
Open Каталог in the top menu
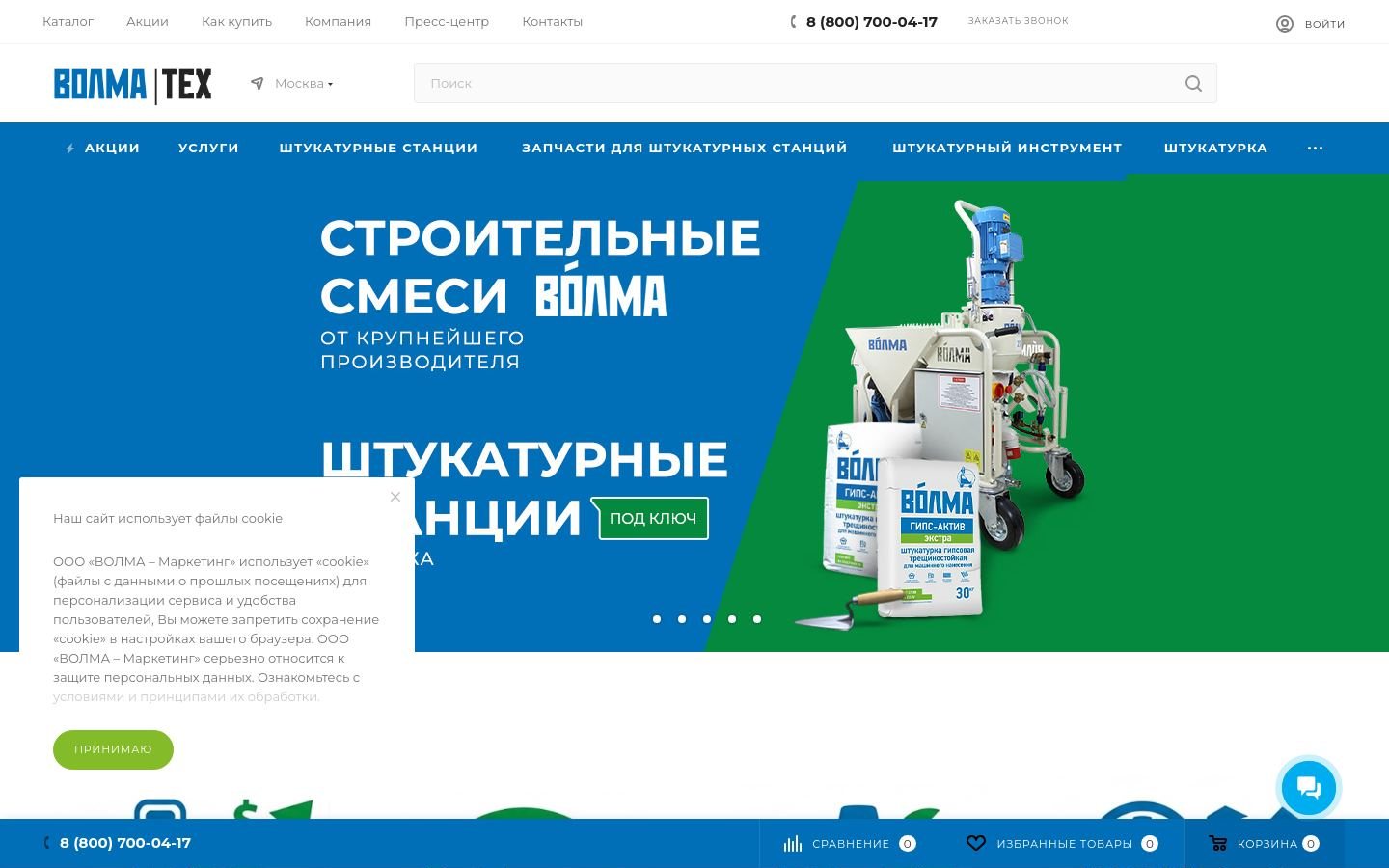coord(68,21)
